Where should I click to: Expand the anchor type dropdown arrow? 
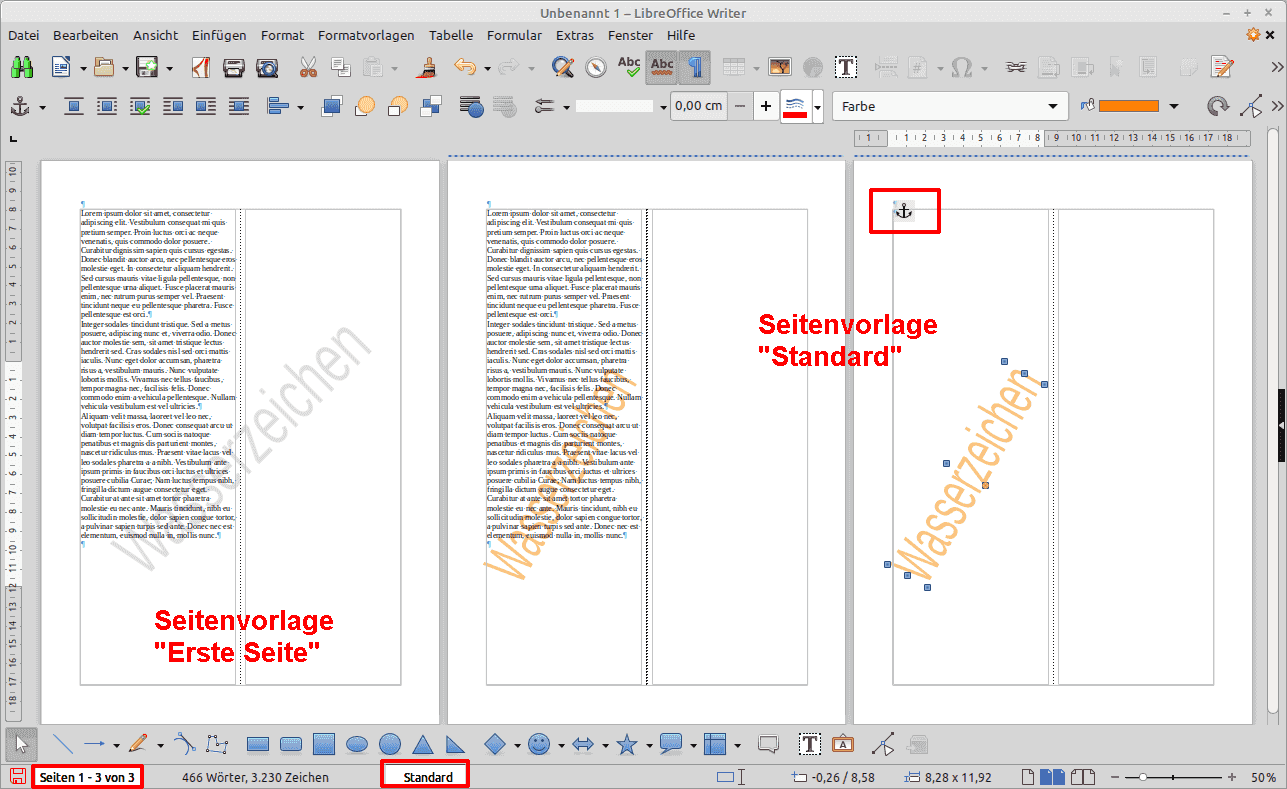[42, 106]
